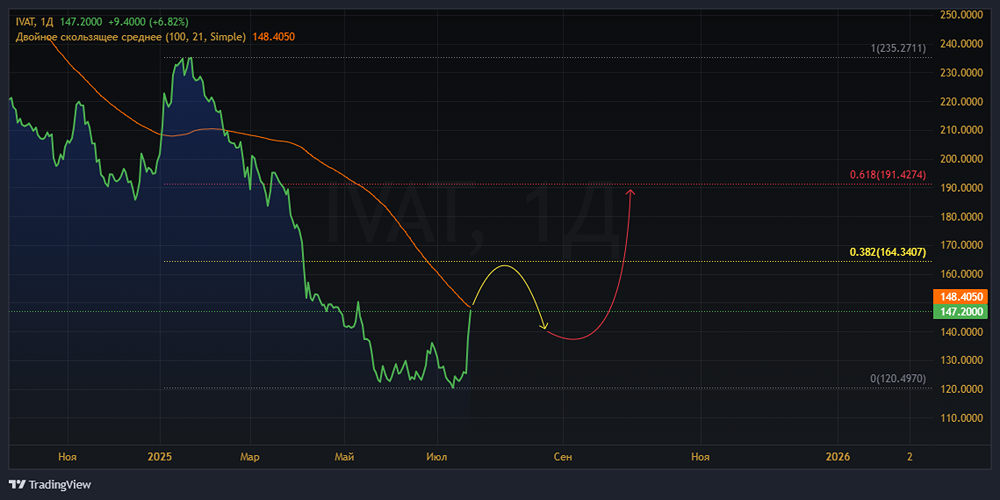This screenshot has width=1000, height=500.
Task: Select the 0.382(164.3407) Fibonacci level label
Action: (888, 253)
